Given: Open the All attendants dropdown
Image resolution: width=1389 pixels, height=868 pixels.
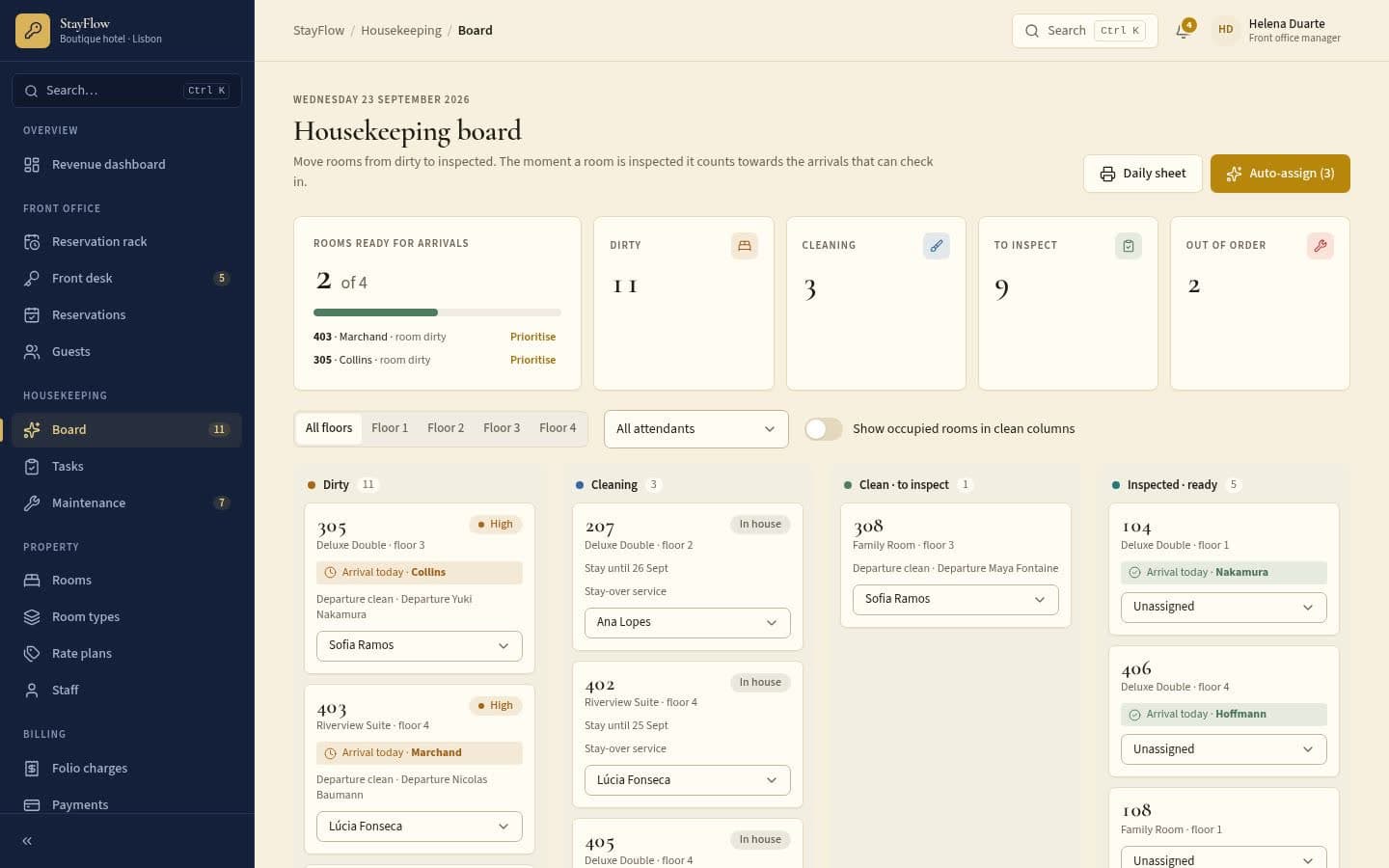Looking at the screenshot, I should [x=695, y=429].
